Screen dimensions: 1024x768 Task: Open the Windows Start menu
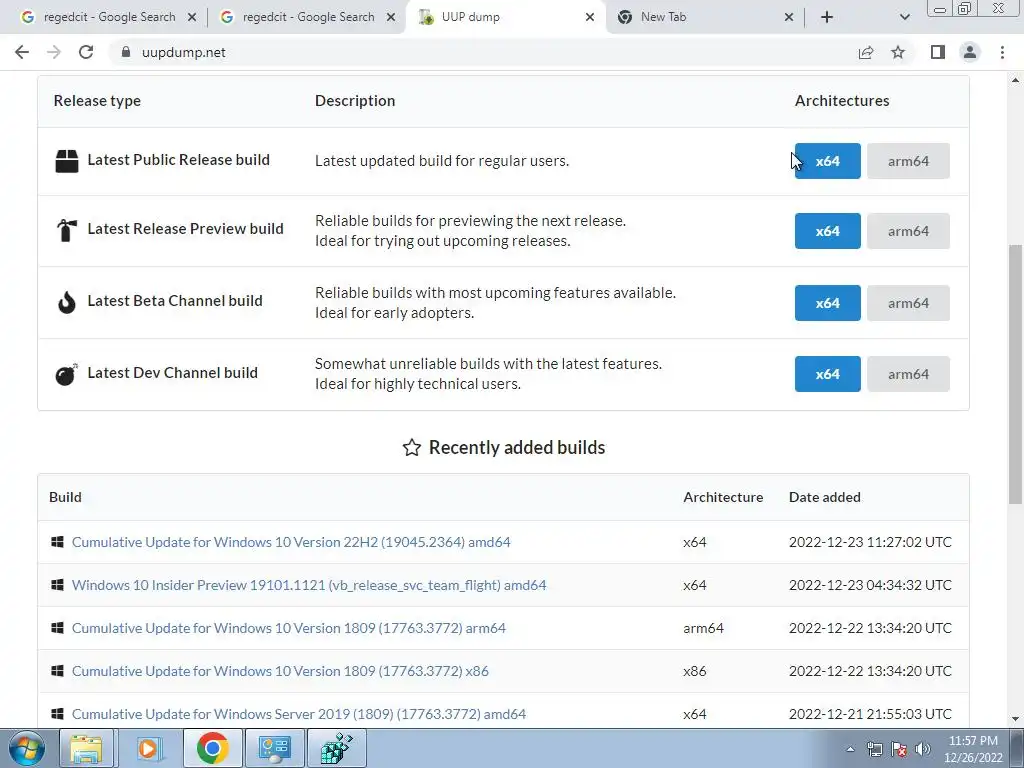(27, 748)
